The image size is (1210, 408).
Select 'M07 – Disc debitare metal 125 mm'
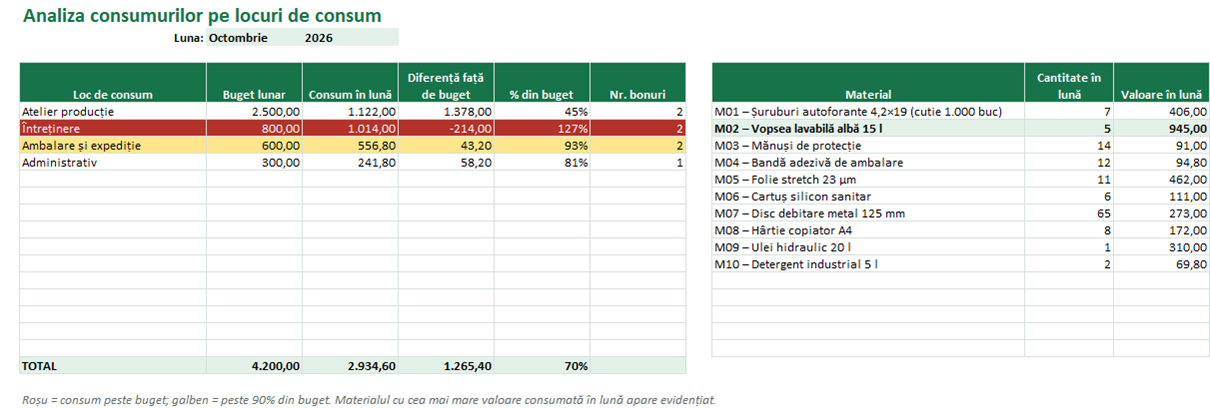868,214
